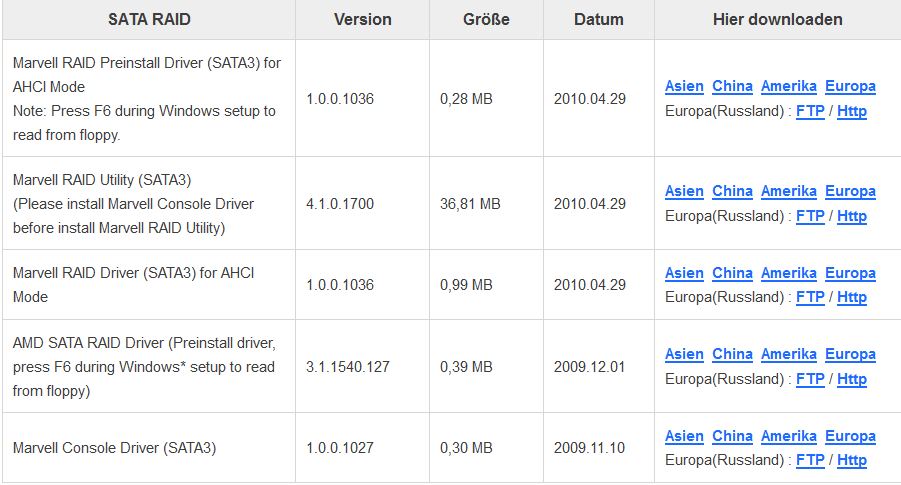Click FTP link for Marvell RAID Preinstall Driver
This screenshot has height=485, width=901.
click(810, 111)
